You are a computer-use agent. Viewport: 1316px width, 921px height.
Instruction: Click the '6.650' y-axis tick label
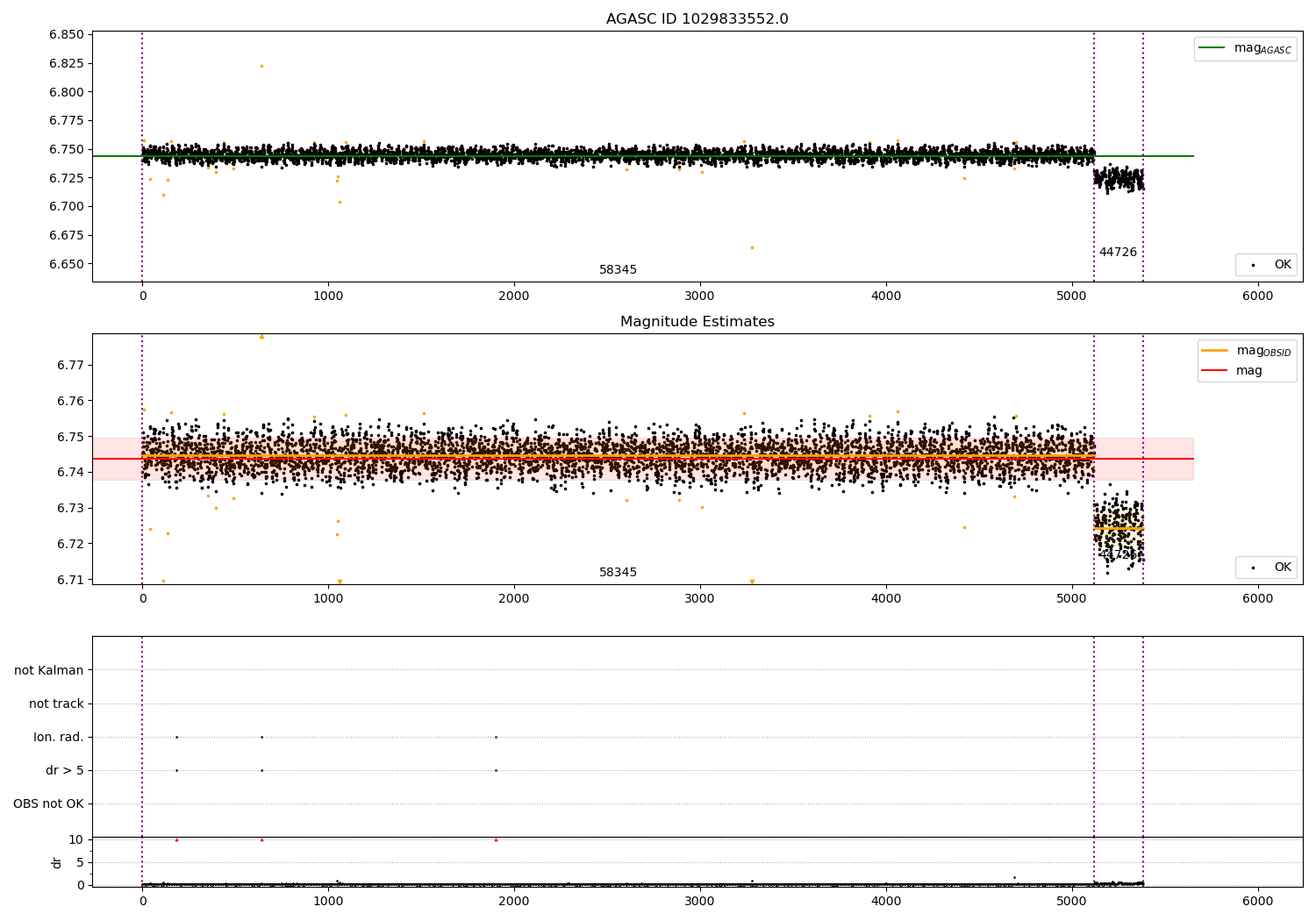[x=67, y=264]
